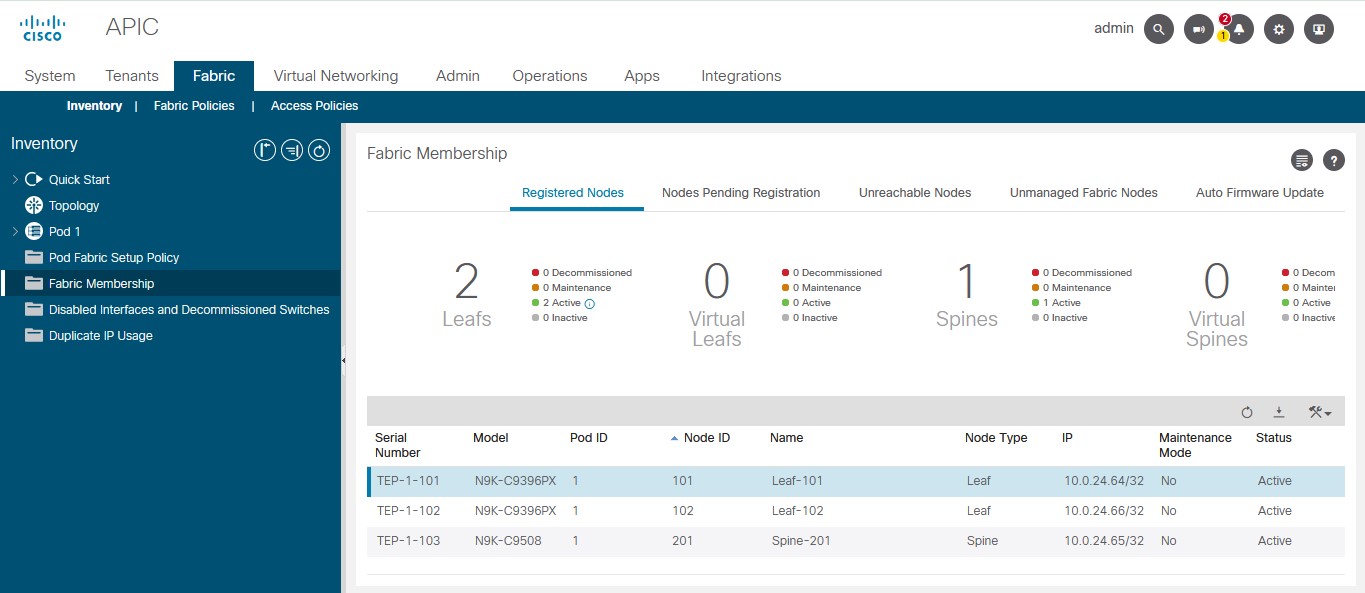Refresh the registered nodes table

[1247, 412]
